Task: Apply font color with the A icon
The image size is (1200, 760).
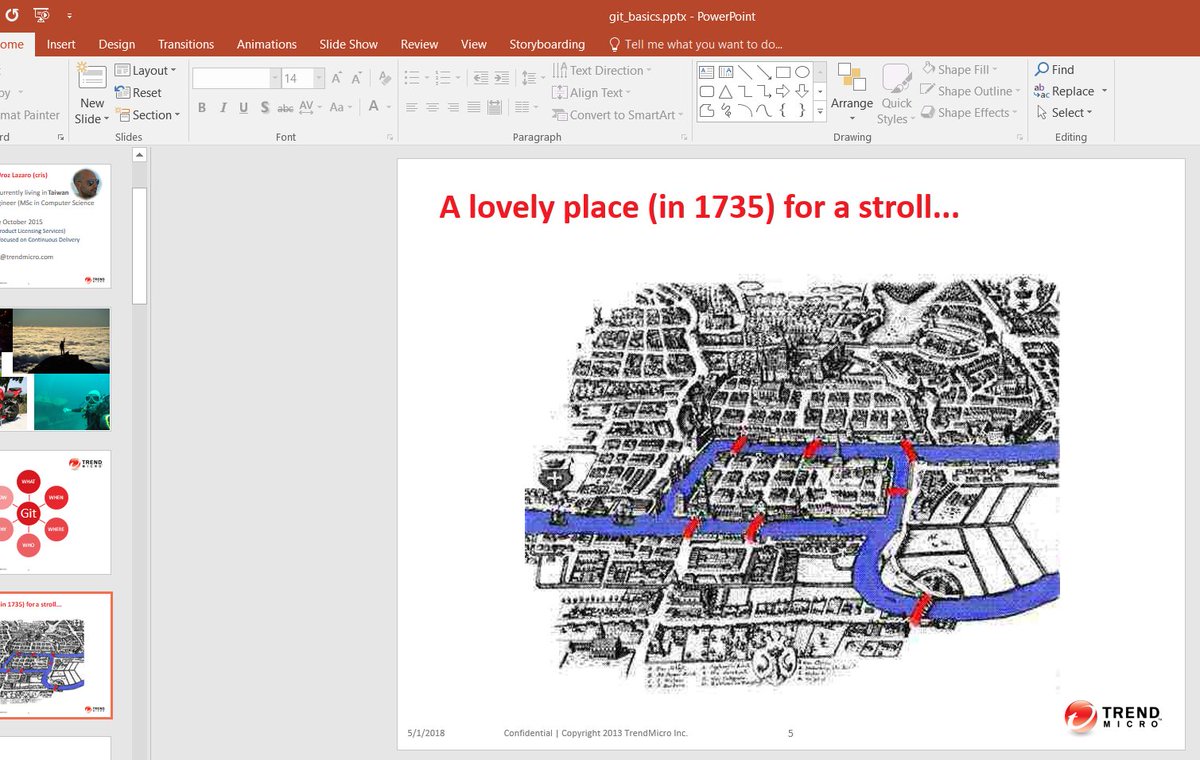Action: tap(374, 107)
